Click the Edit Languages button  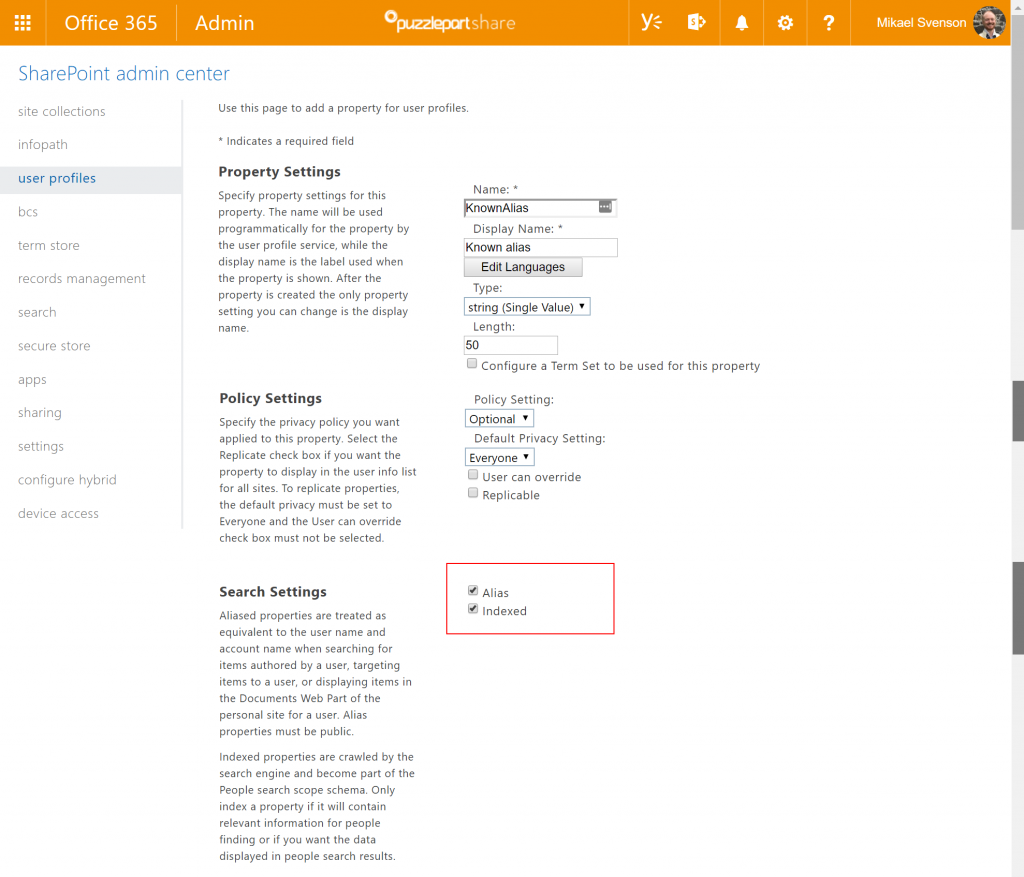[x=523, y=267]
